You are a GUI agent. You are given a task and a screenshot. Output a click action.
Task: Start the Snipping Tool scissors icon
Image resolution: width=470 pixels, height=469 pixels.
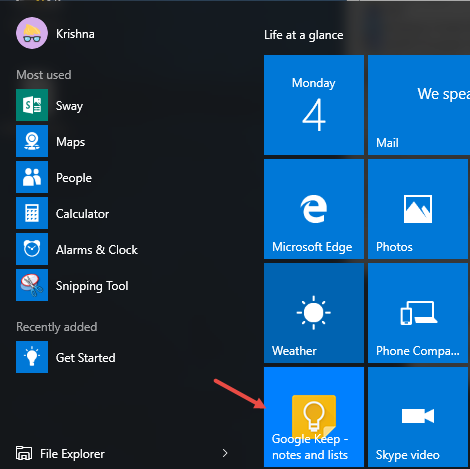click(x=32, y=285)
